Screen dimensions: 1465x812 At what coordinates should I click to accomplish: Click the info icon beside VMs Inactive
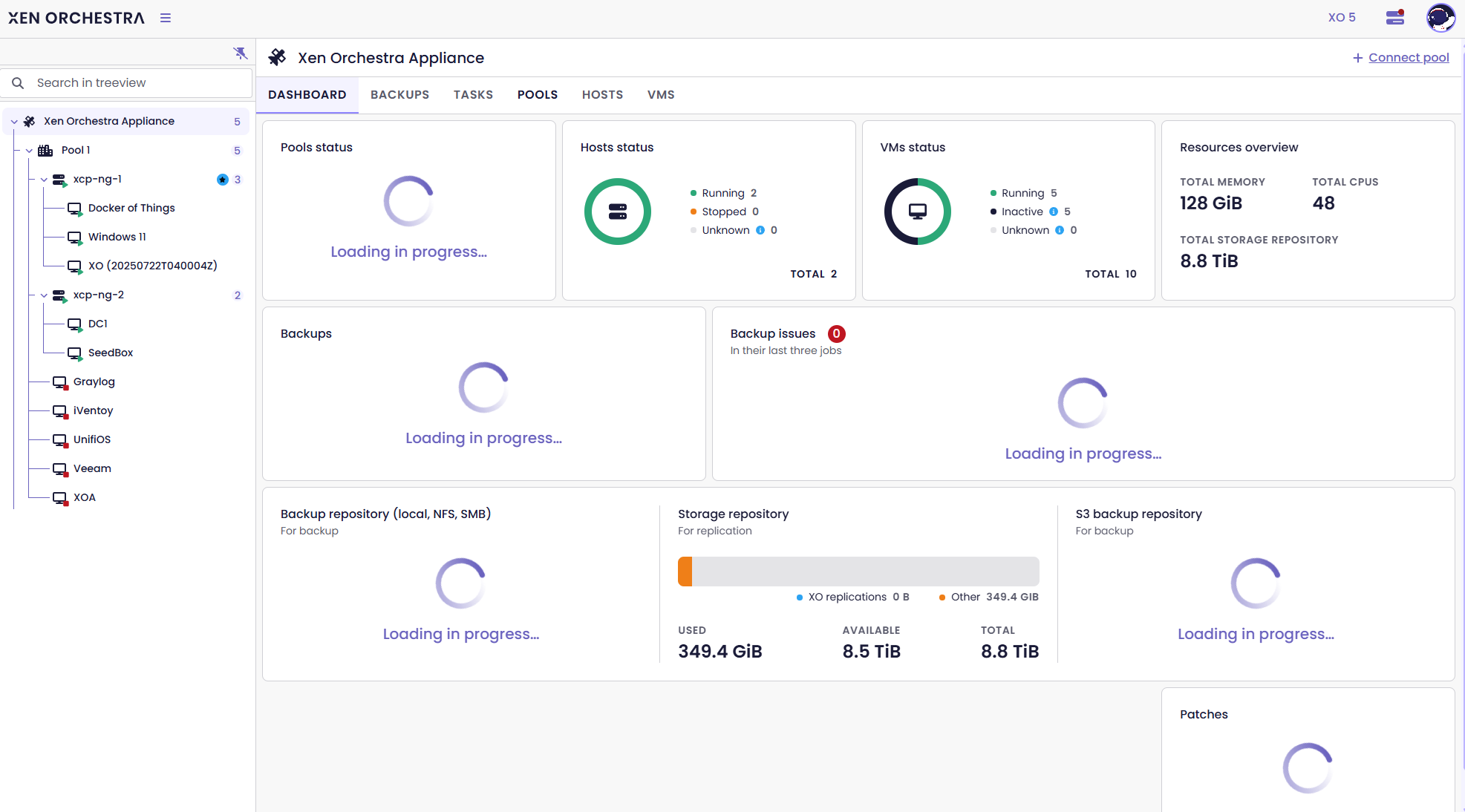point(1054,212)
